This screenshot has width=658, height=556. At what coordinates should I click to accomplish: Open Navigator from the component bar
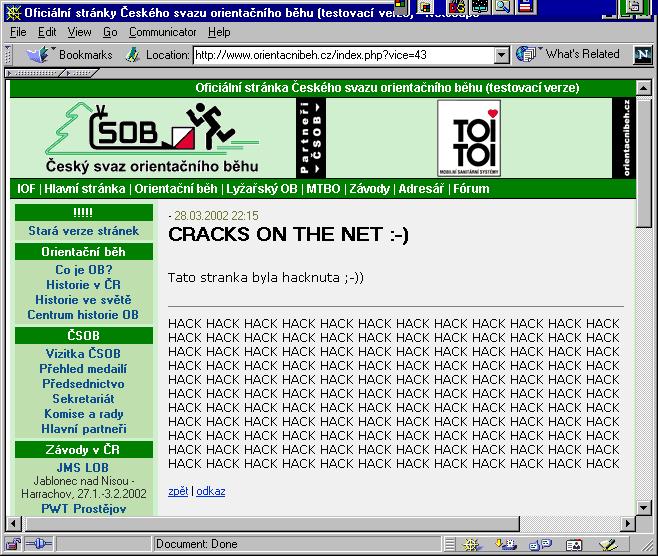pyautogui.click(x=471, y=544)
